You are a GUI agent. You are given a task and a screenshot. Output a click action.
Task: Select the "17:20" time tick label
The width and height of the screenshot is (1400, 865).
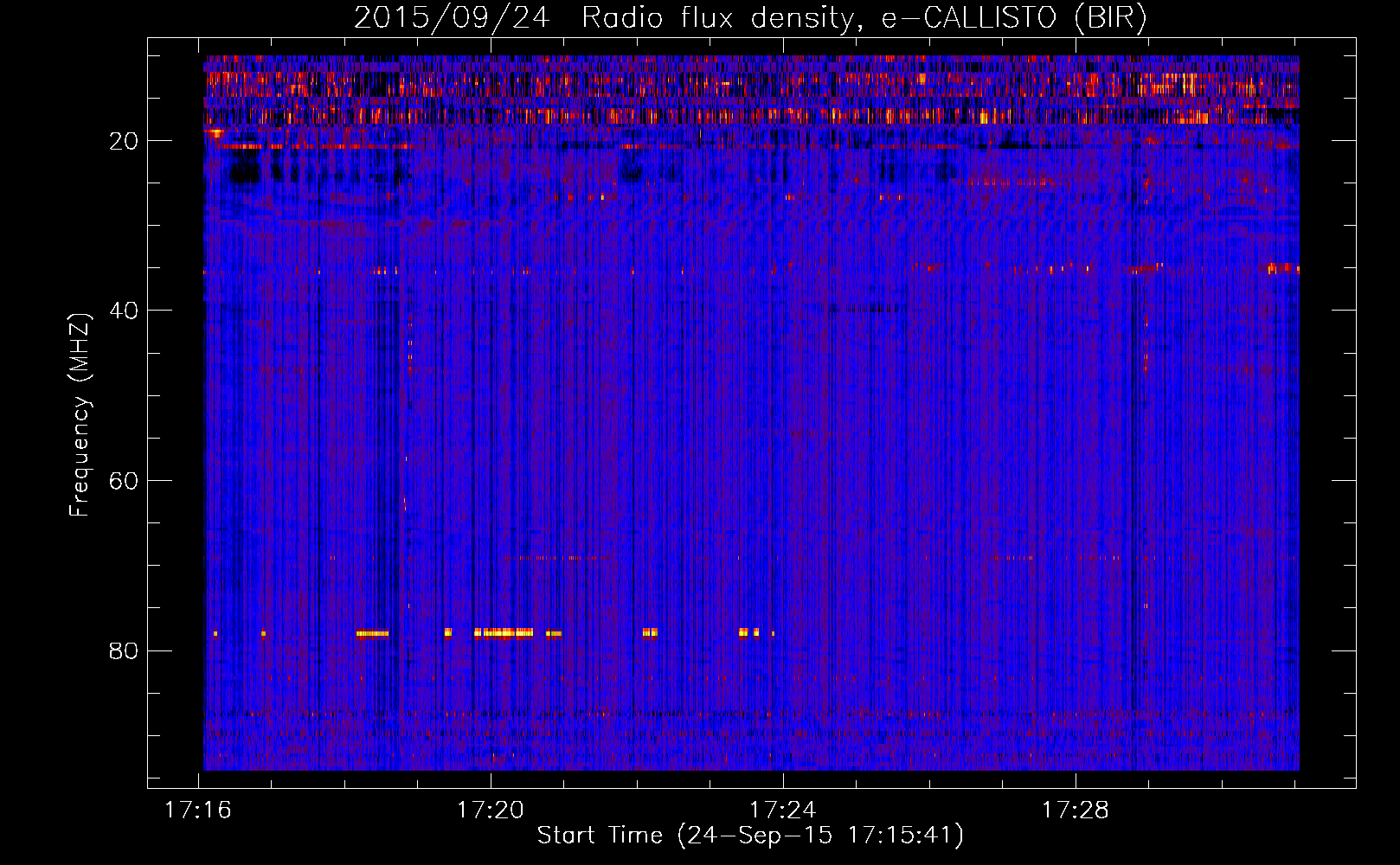pyautogui.click(x=491, y=811)
